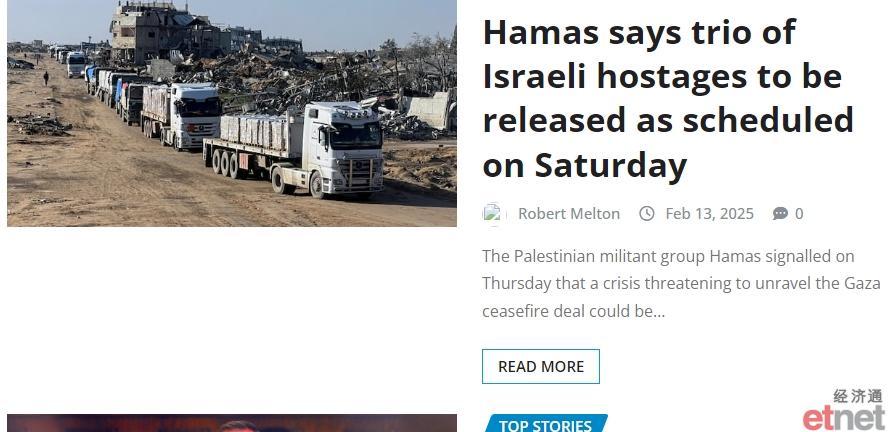Click the READ MORE button
The width and height of the screenshot is (889, 432).
(x=540, y=366)
